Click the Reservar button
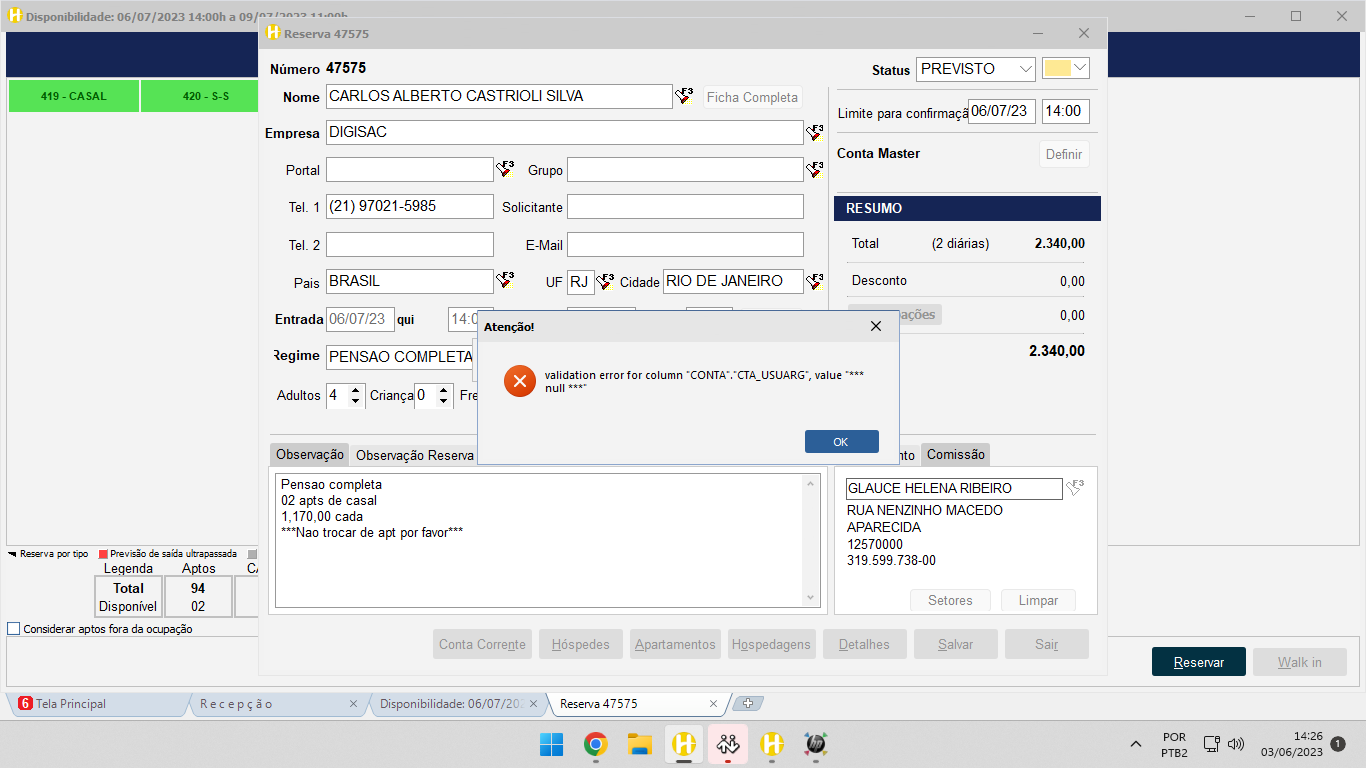The image size is (1366, 768). point(1198,662)
